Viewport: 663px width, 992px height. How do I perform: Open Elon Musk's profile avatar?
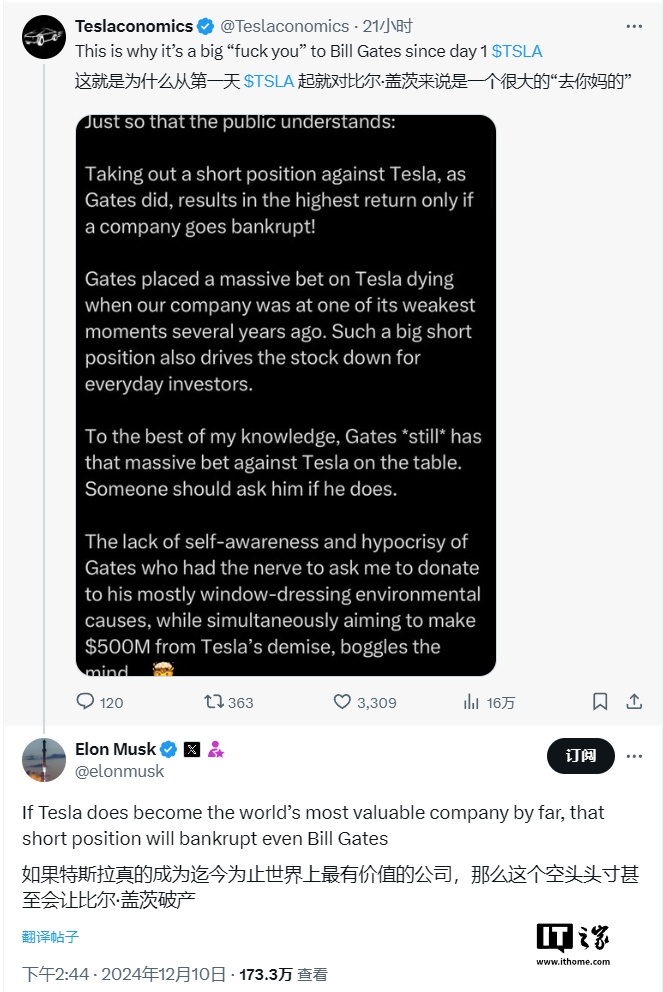(x=44, y=760)
